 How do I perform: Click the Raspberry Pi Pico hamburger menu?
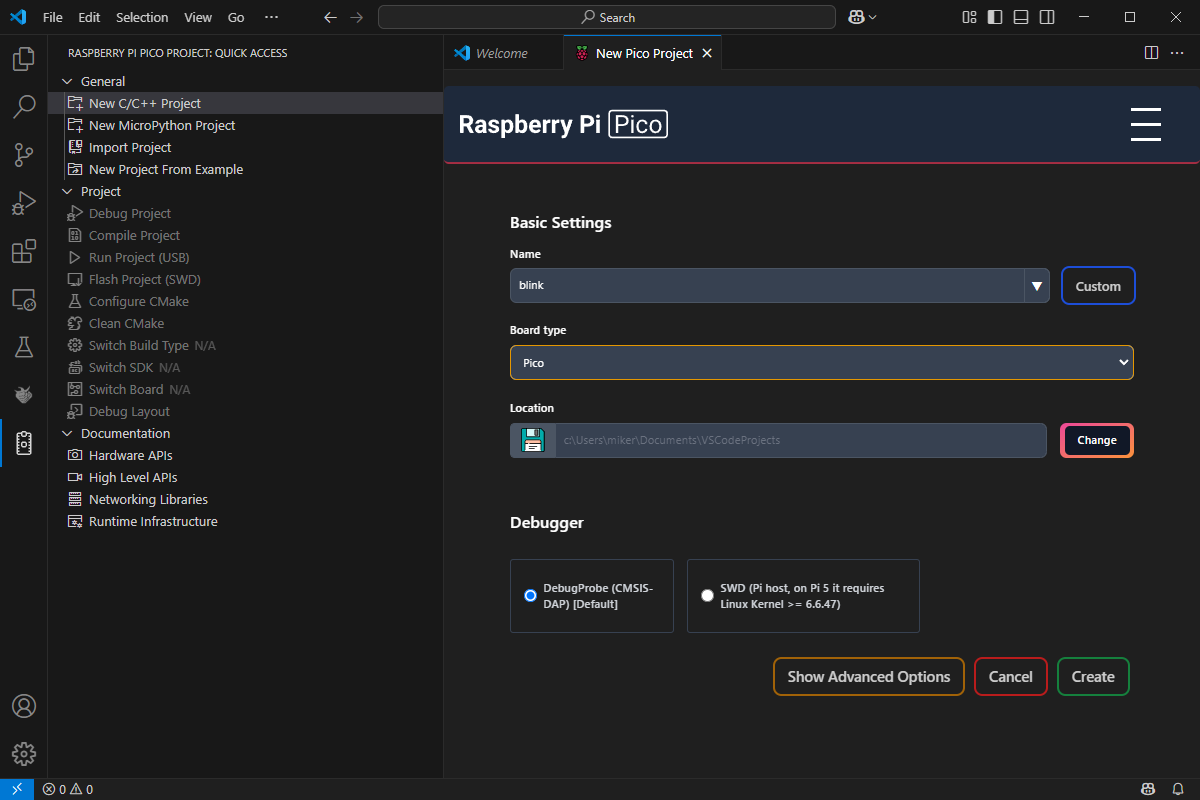tap(1145, 124)
